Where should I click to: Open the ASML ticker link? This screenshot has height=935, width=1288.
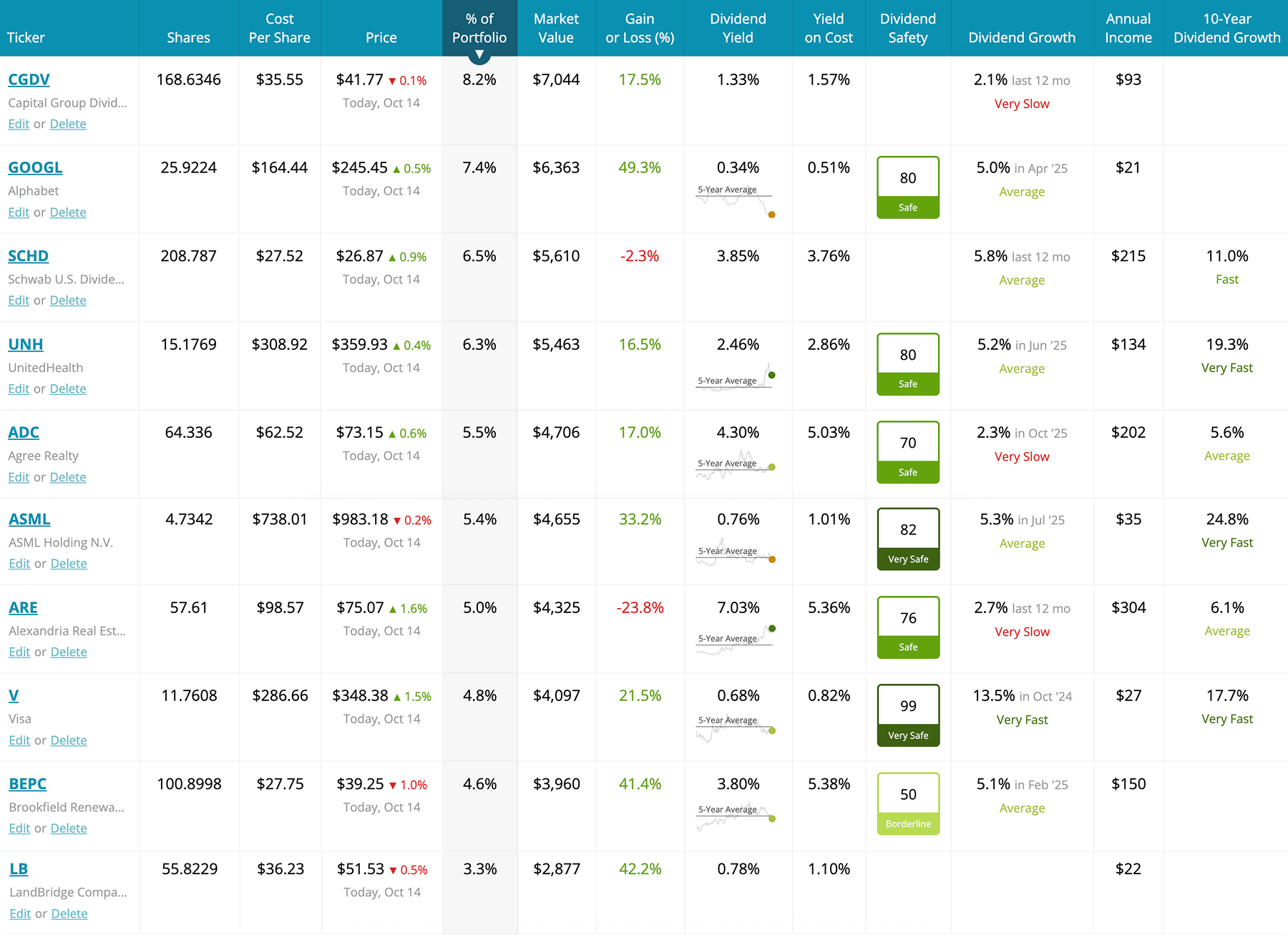tap(29, 519)
